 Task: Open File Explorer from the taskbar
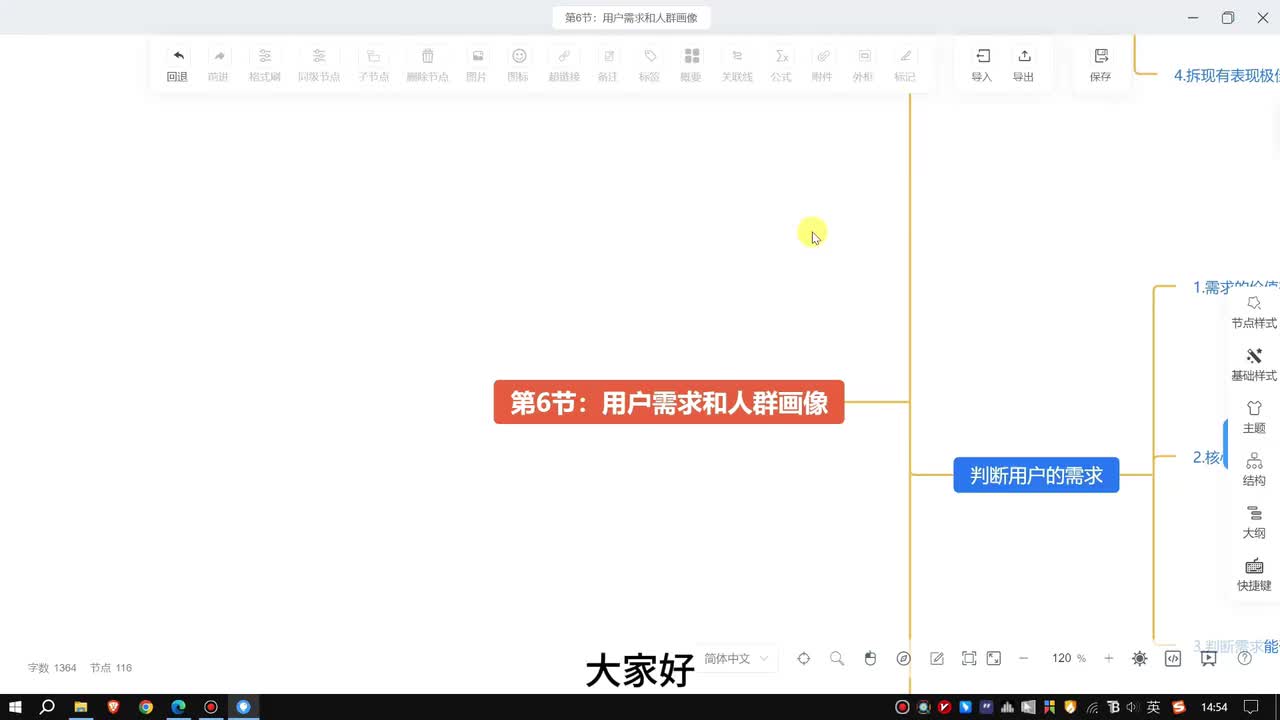[81, 707]
